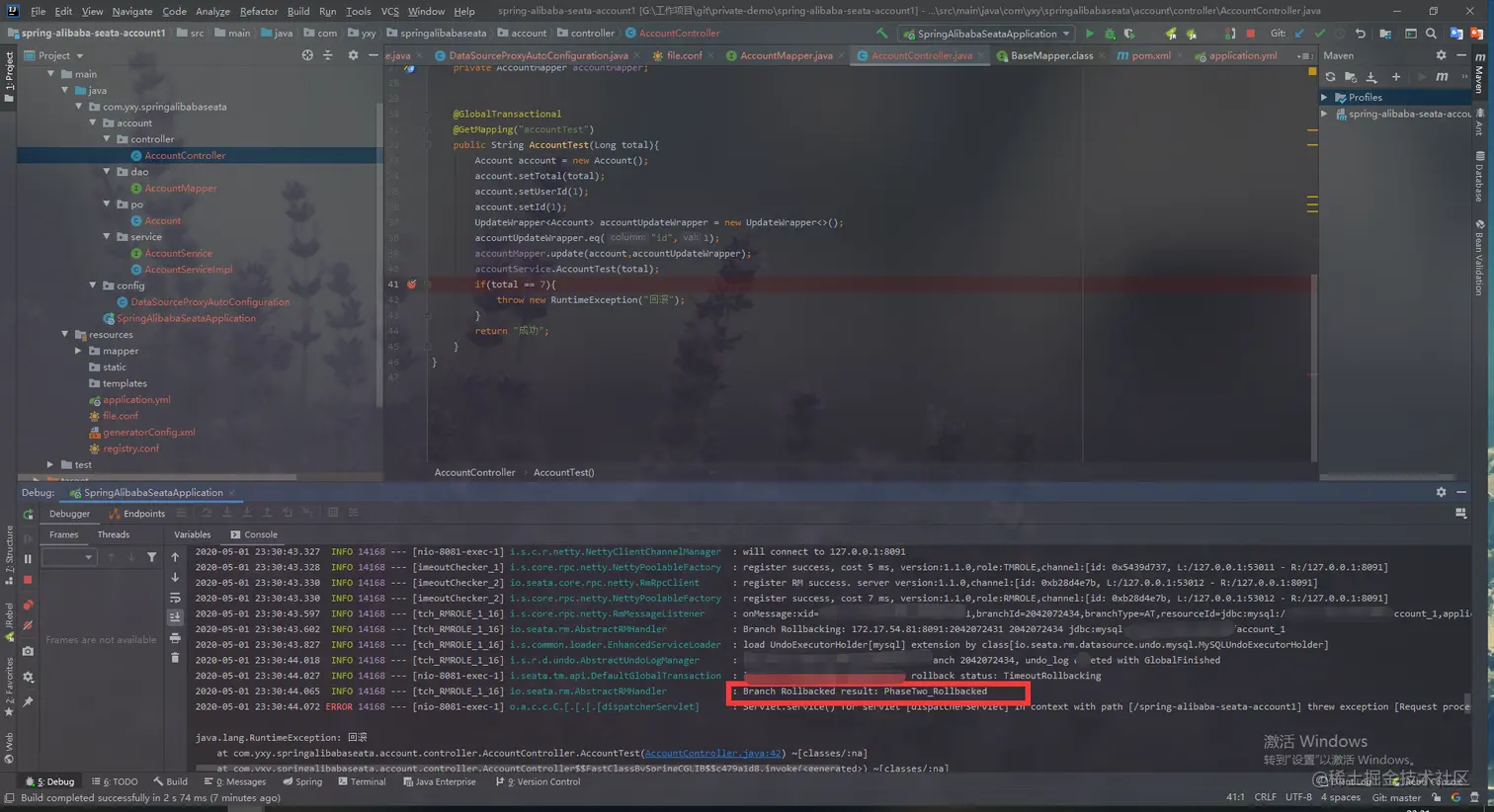
Task: Expand the Profiles node in Maven
Action: [1325, 98]
